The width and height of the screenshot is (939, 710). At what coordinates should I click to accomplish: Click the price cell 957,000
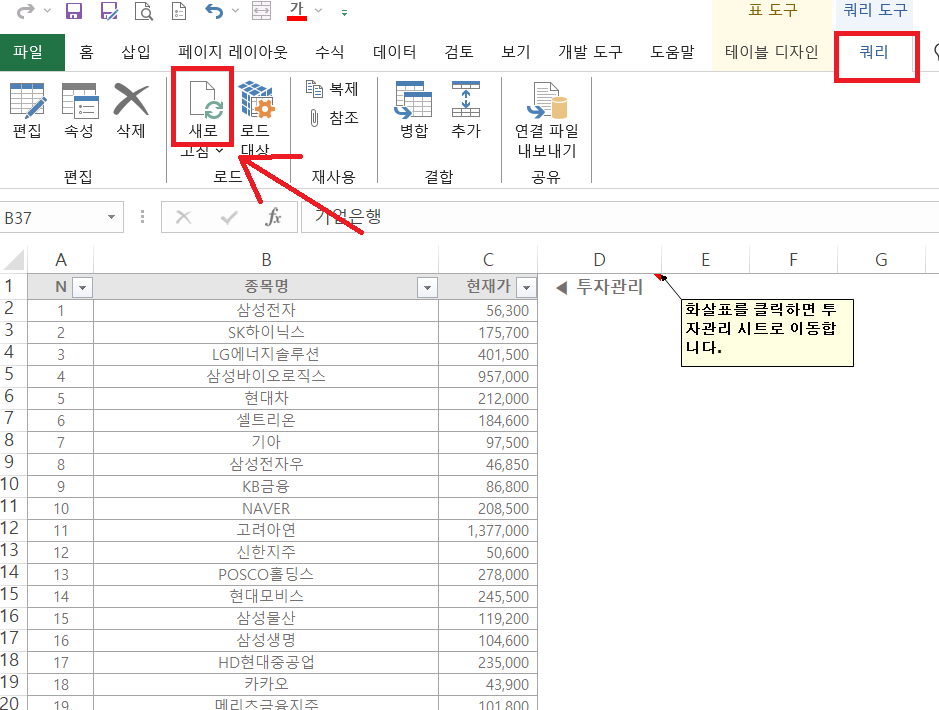point(488,377)
